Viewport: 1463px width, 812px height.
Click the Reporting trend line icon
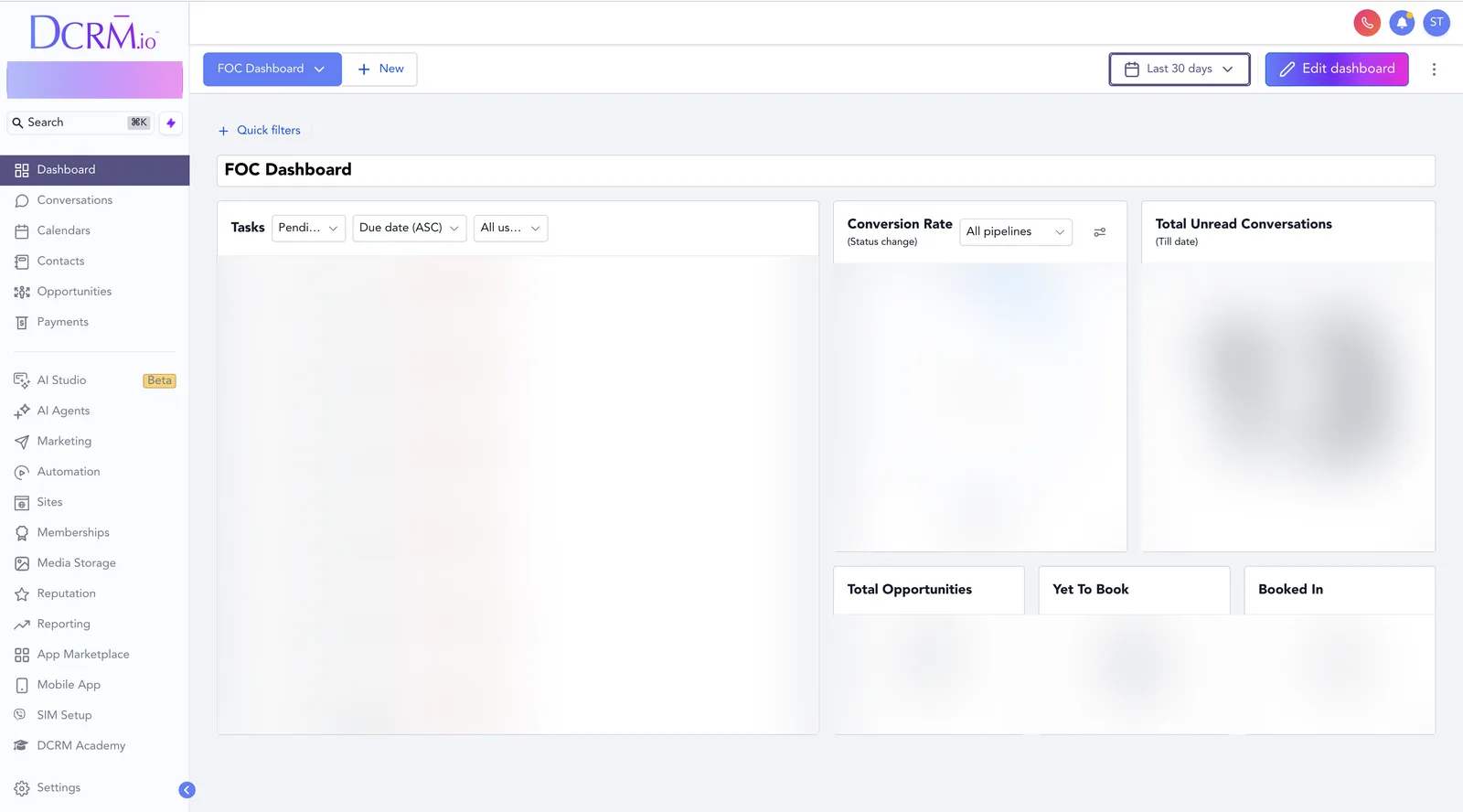(22, 625)
